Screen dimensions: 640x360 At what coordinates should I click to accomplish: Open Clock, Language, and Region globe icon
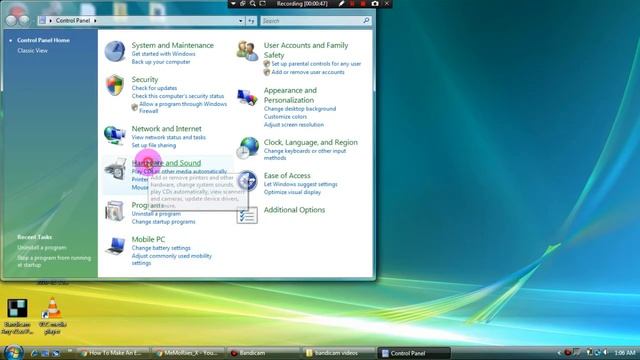click(247, 148)
